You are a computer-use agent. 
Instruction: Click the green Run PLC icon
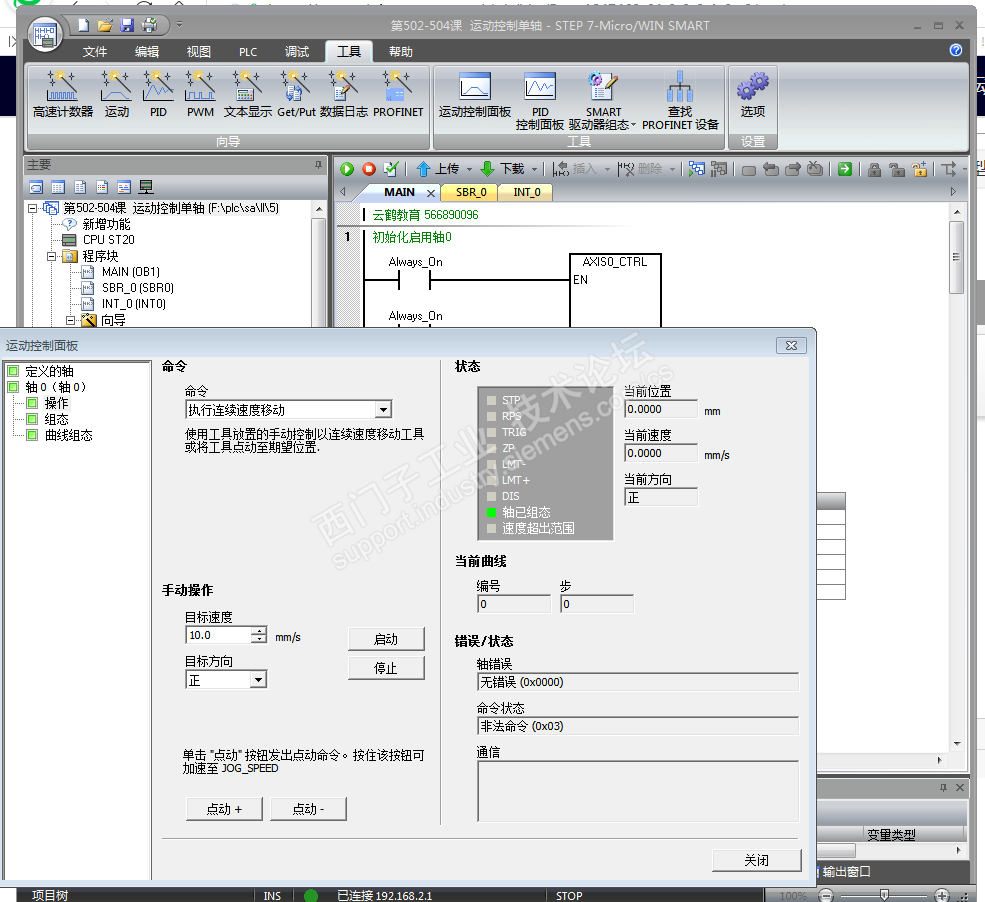click(347, 169)
